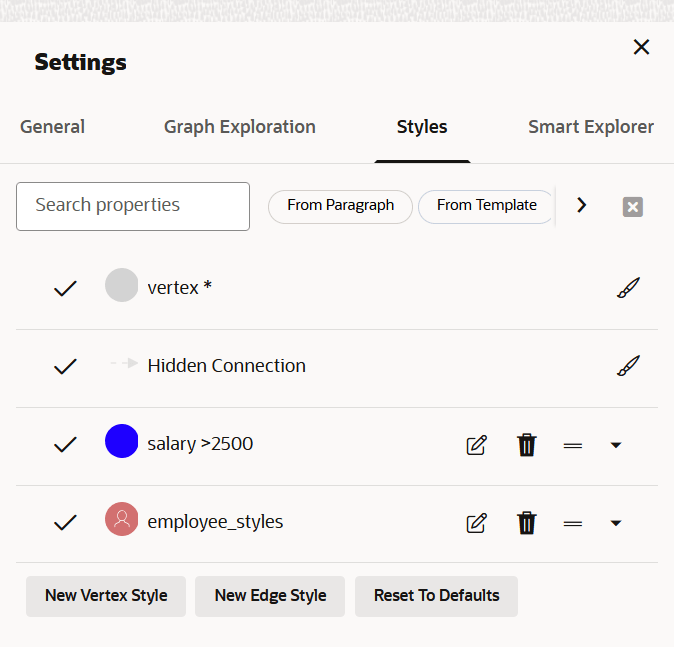Screen dimensions: 674x647
Task: Click the blue salary >2500 color circle
Action: pyautogui.click(x=121, y=442)
